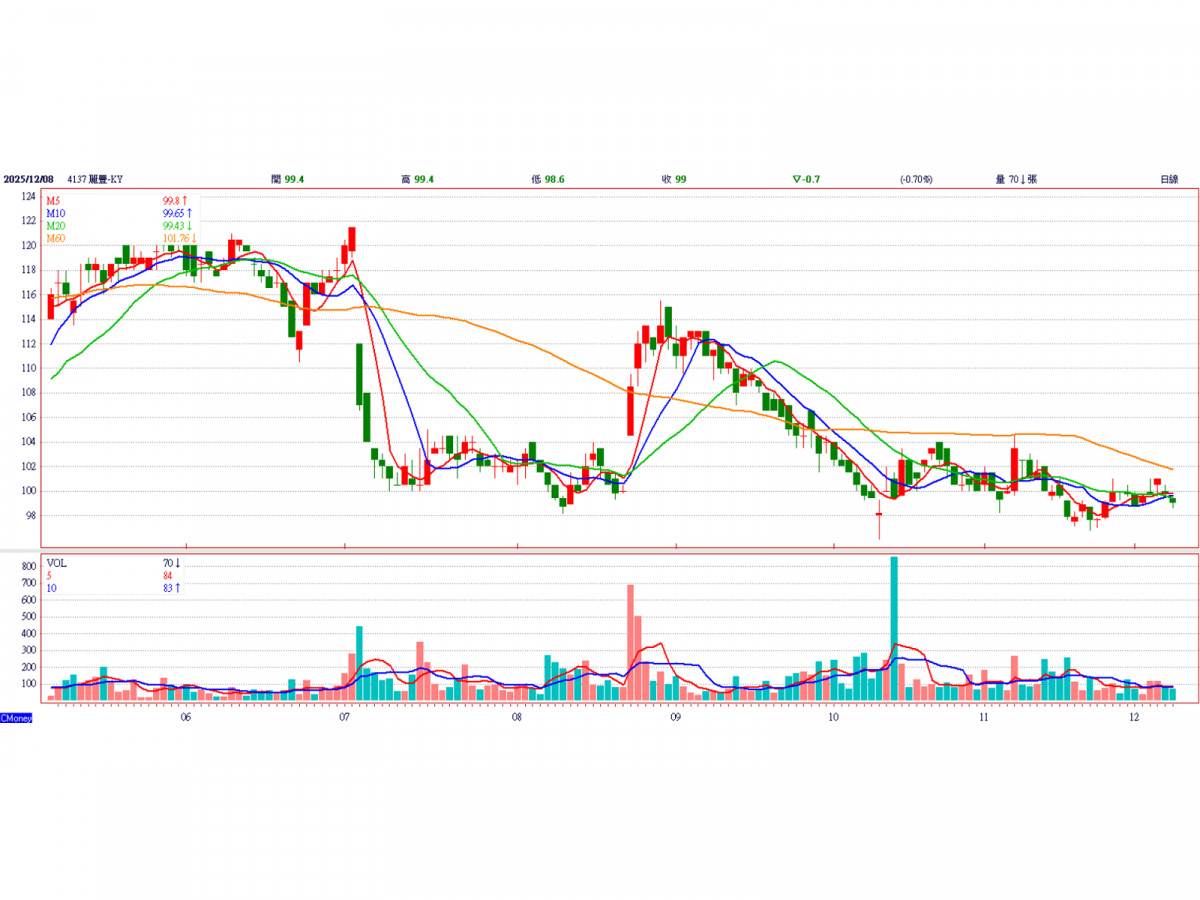The image size is (1200, 900).
Task: Click the 07 month marker on time axis
Action: pyautogui.click(x=345, y=718)
